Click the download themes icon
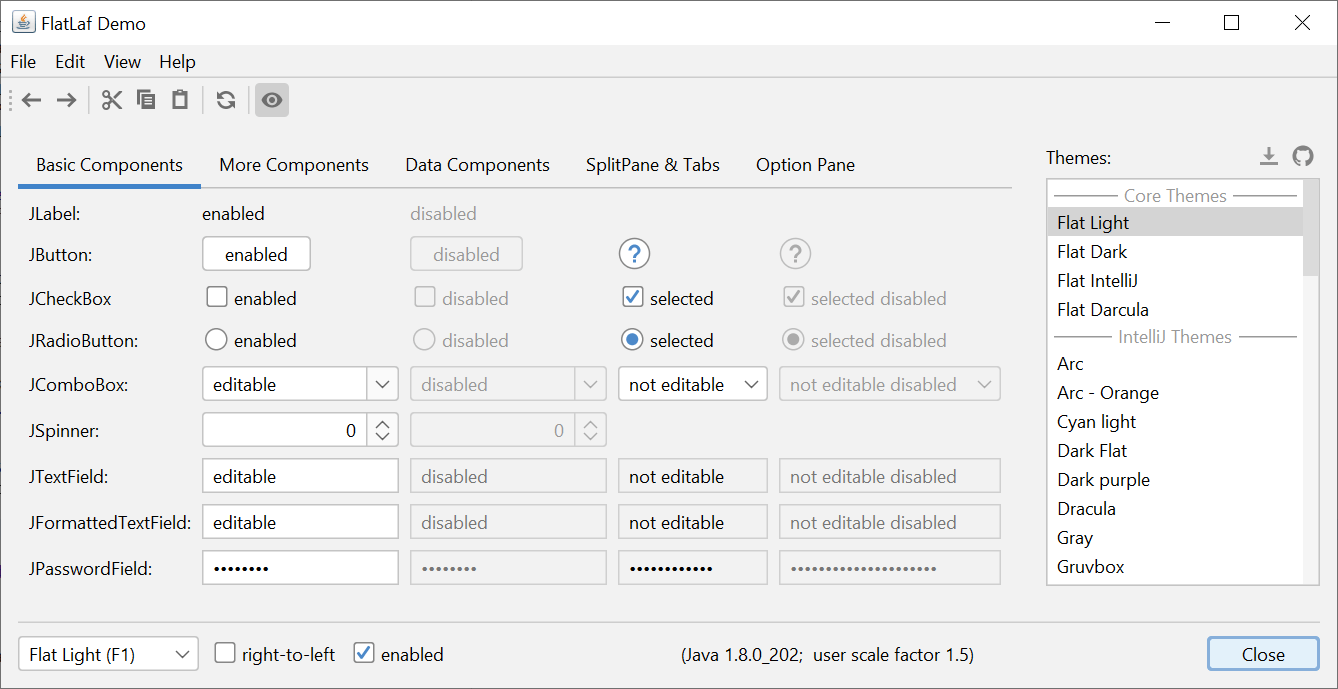Image resolution: width=1338 pixels, height=689 pixels. (x=1268, y=156)
